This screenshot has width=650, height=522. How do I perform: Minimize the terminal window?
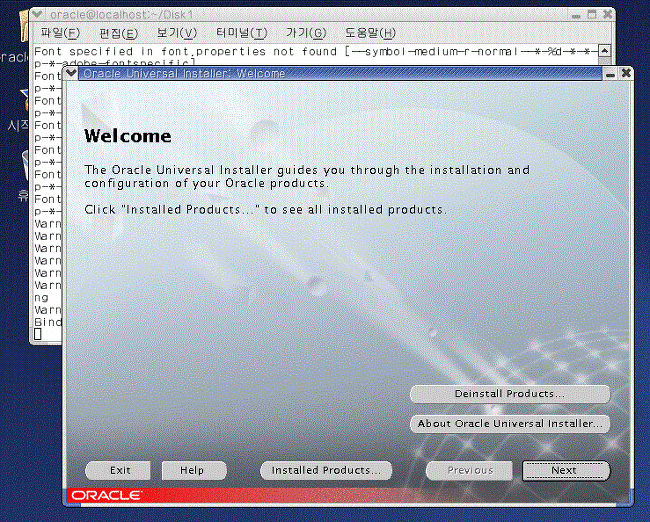point(576,15)
